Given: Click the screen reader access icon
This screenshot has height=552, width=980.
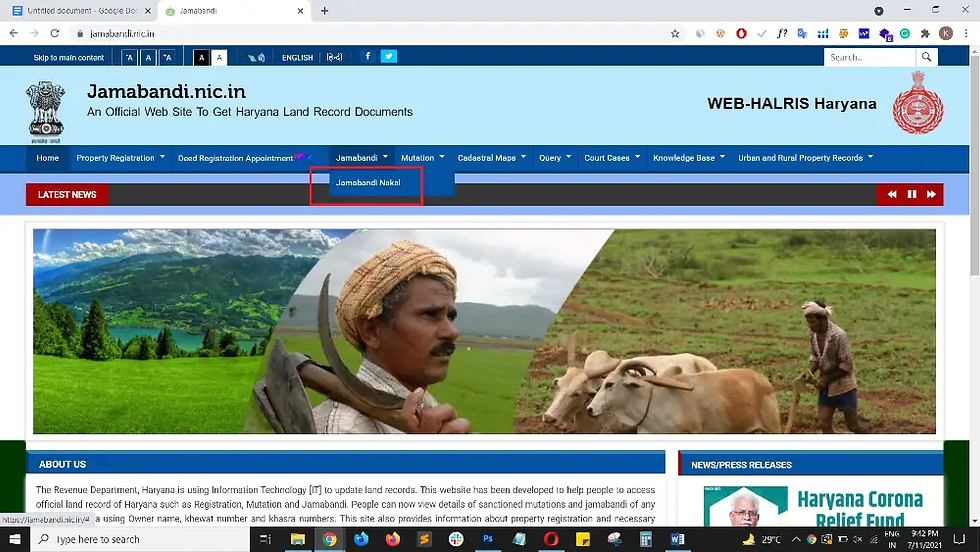Looking at the screenshot, I should 256,58.
